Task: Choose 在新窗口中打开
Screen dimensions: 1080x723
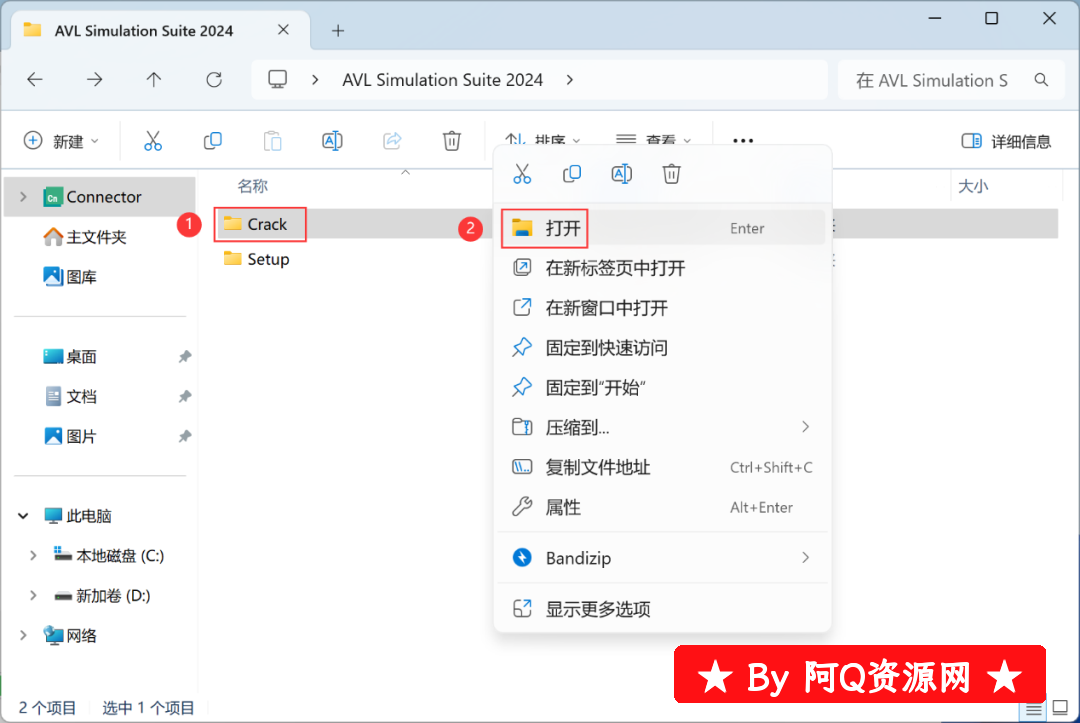Action: [x=662, y=308]
